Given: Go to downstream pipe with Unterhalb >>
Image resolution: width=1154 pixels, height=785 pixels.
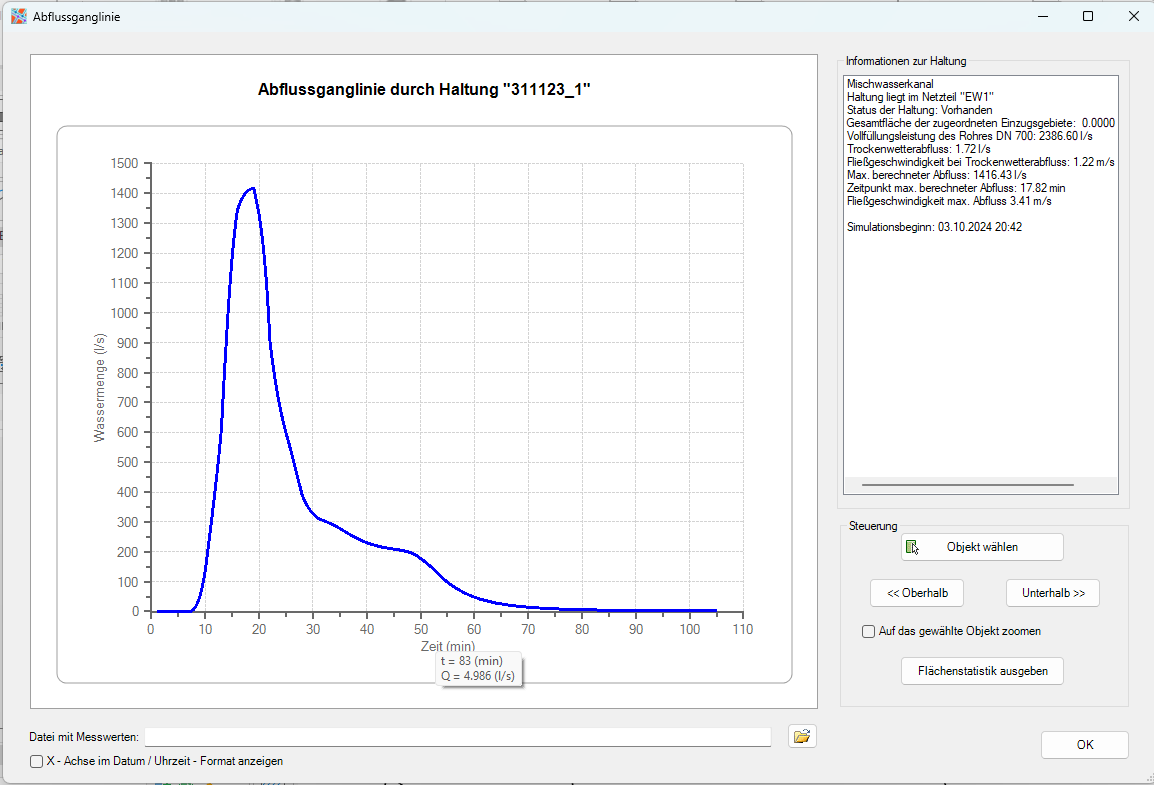Looking at the screenshot, I should pos(1052,593).
